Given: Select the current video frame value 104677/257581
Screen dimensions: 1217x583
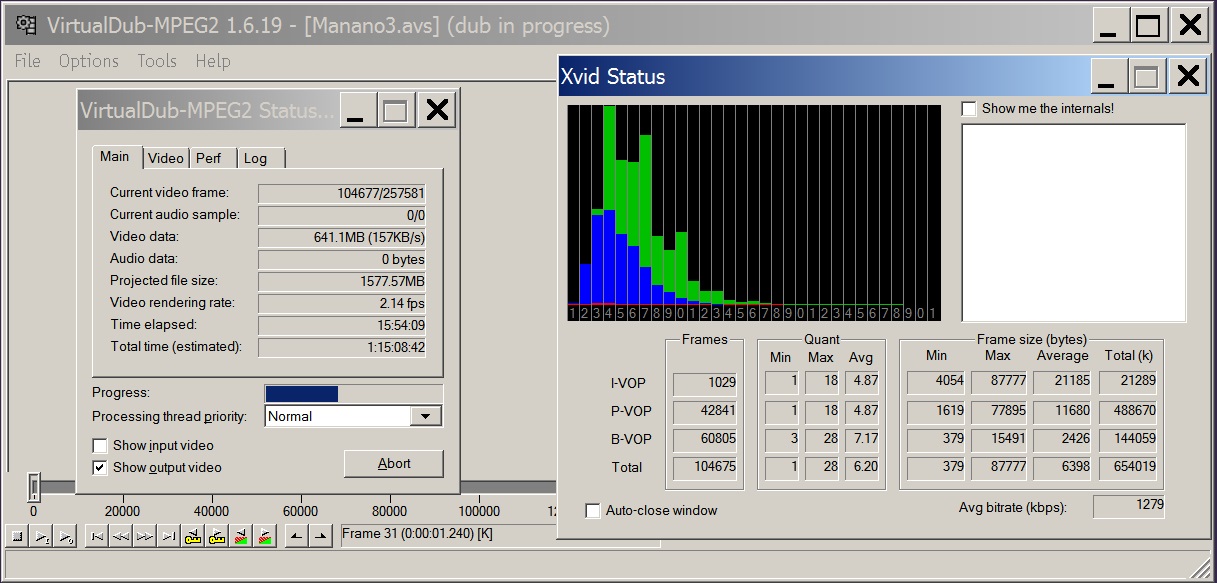Looking at the screenshot, I should [x=342, y=193].
